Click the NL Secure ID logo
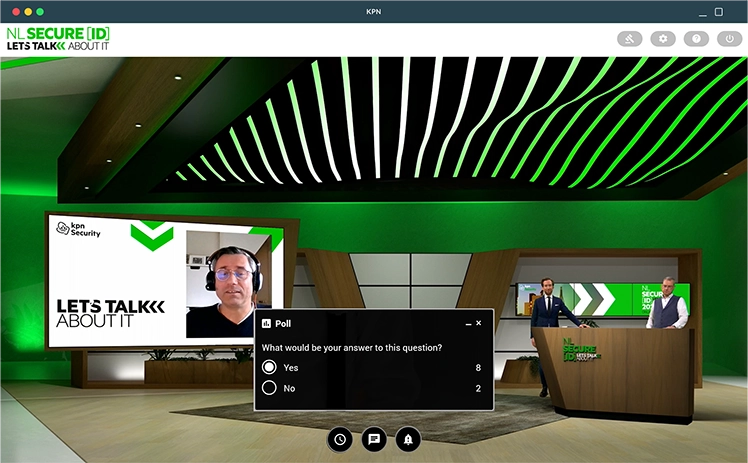The width and height of the screenshot is (748, 463). (58, 39)
